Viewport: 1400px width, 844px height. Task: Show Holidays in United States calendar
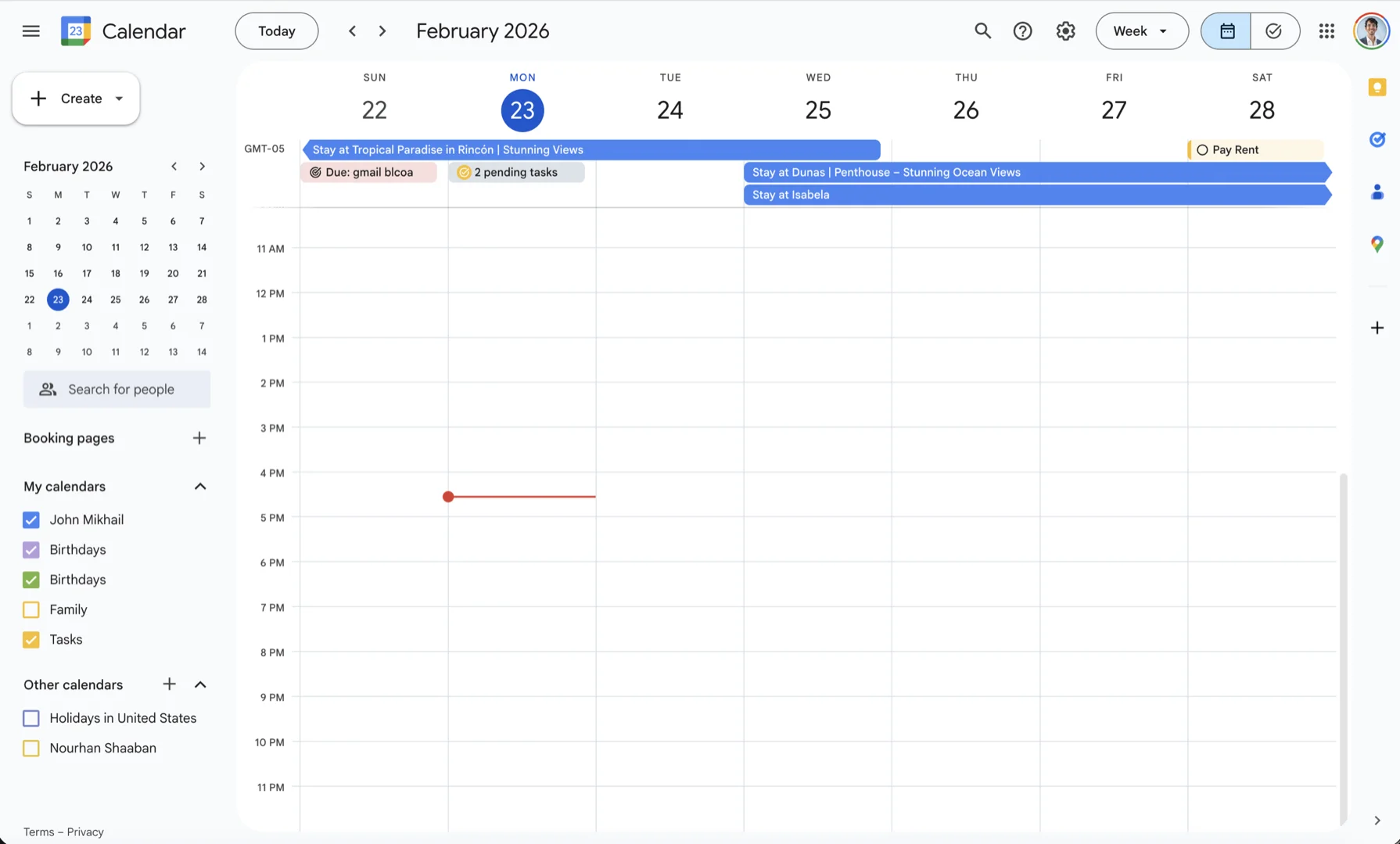(31, 718)
